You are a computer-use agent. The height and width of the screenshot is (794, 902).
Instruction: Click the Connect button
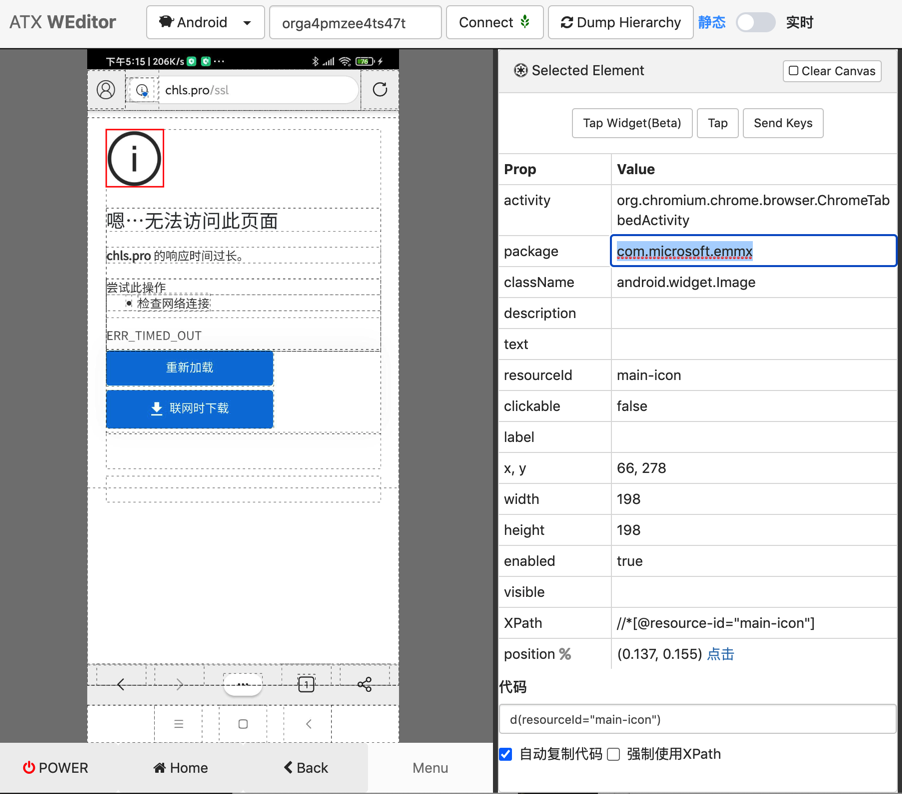[x=494, y=22]
